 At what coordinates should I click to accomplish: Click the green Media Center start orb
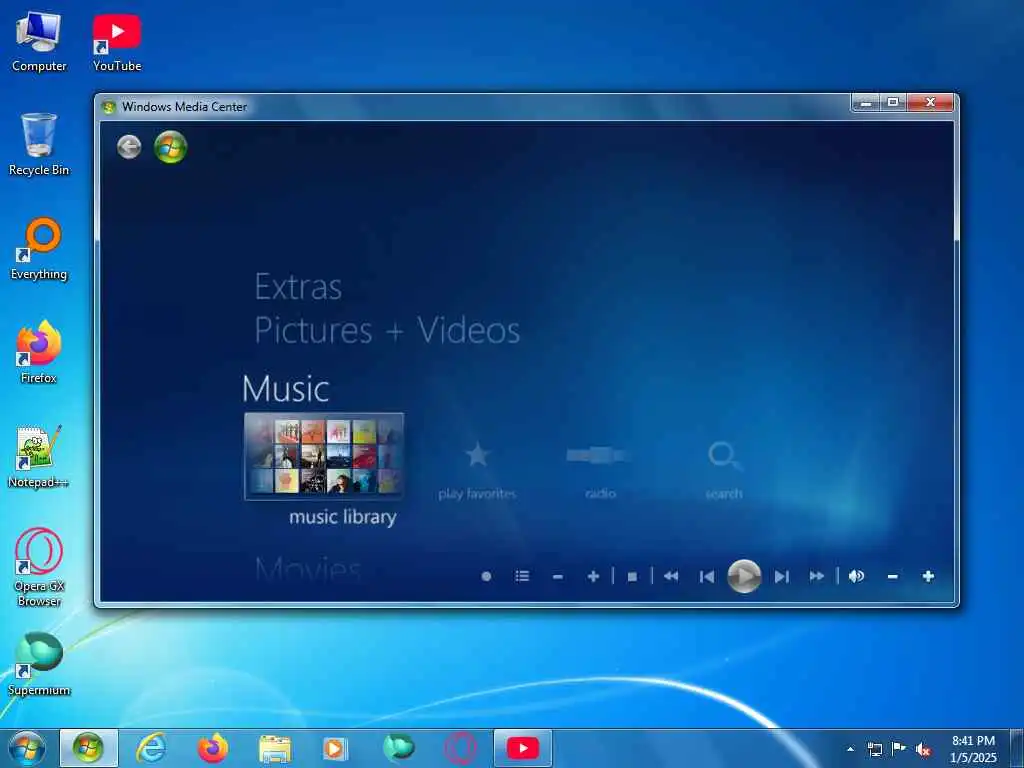point(170,146)
